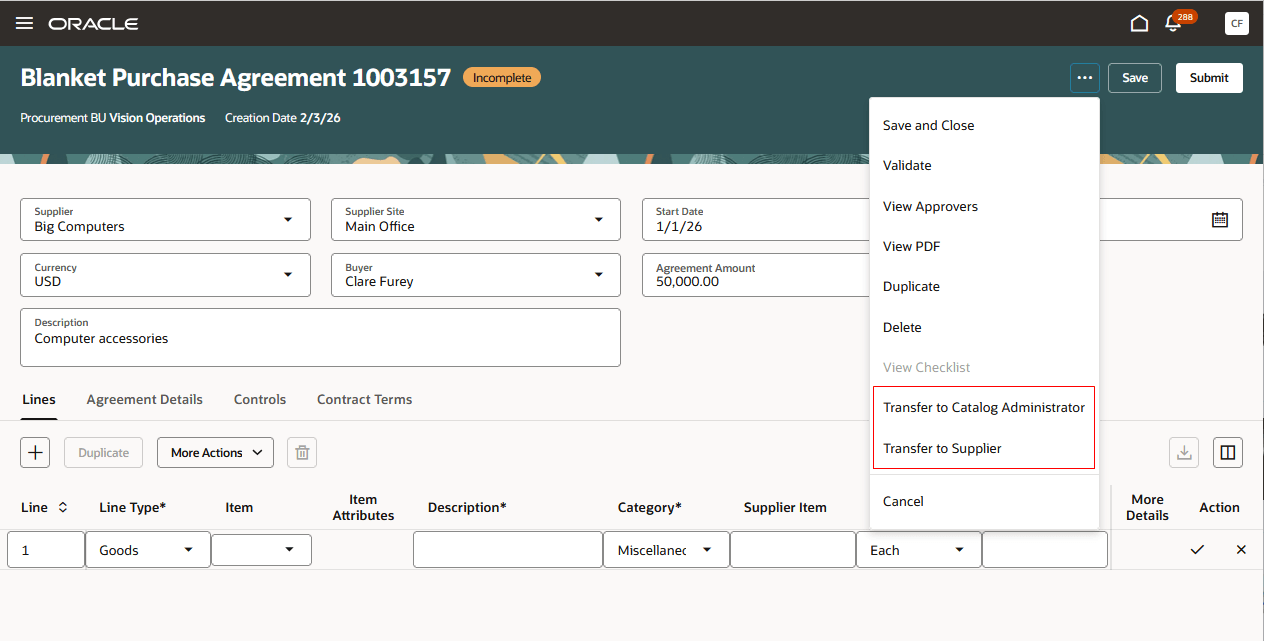Go to the home page icon
1264x641 pixels.
coord(1139,22)
